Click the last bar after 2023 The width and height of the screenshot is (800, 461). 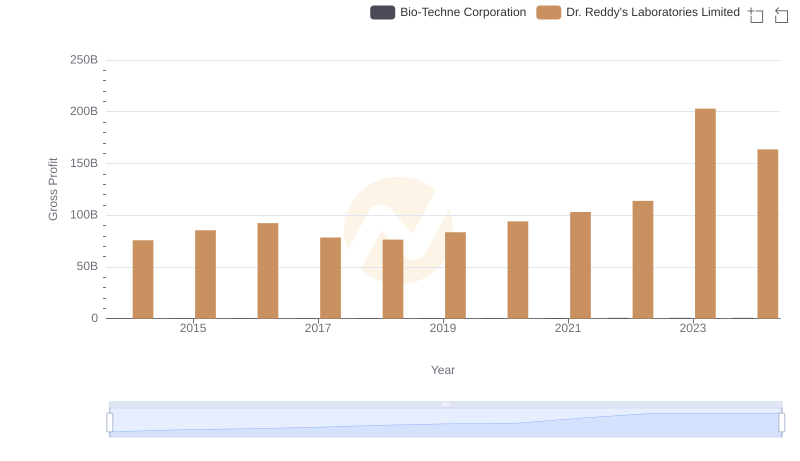[x=767, y=234]
